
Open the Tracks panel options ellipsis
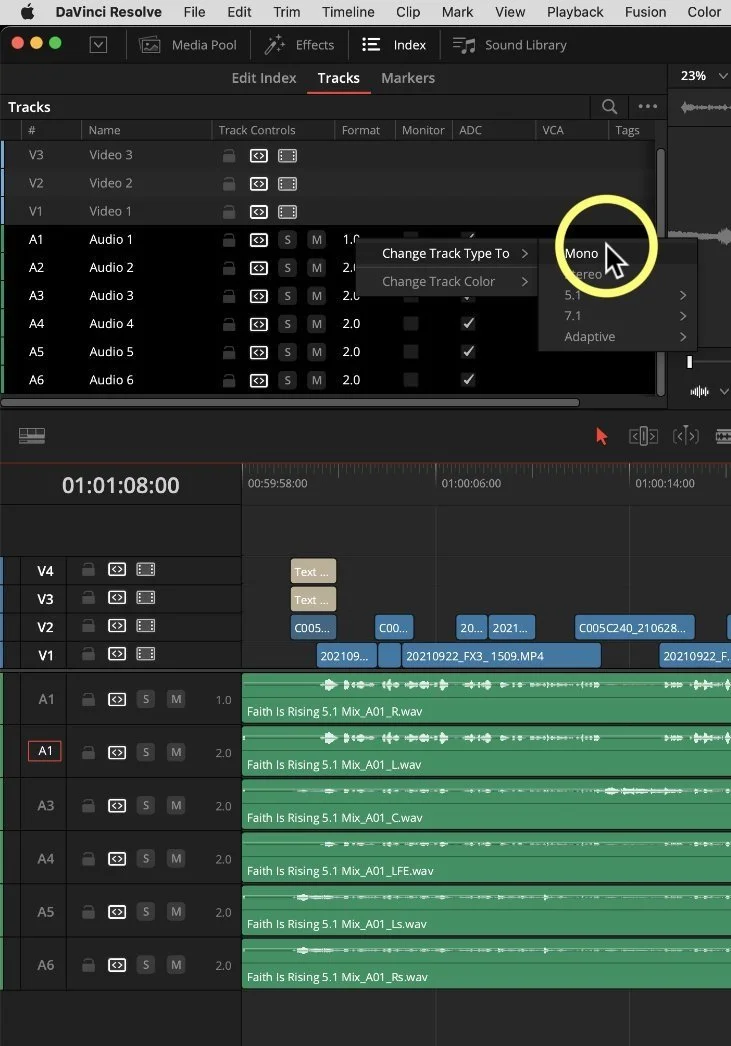click(x=648, y=107)
